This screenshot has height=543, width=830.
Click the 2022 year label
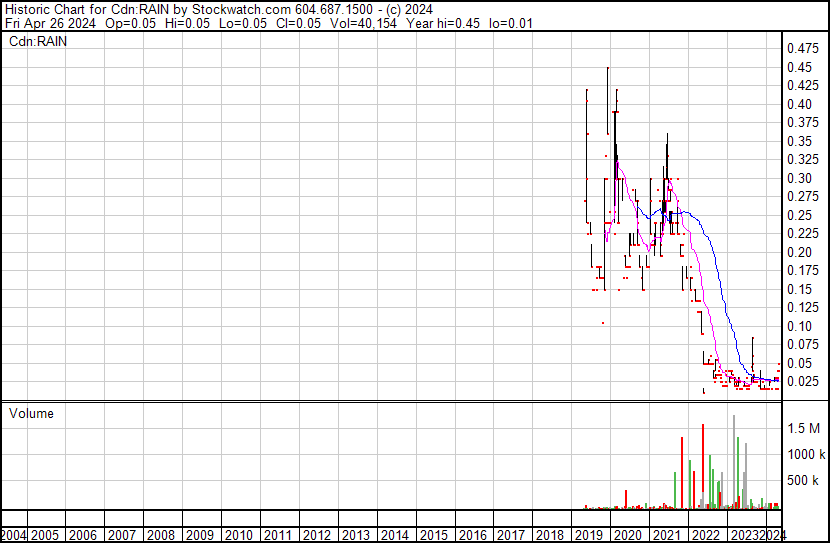706,535
